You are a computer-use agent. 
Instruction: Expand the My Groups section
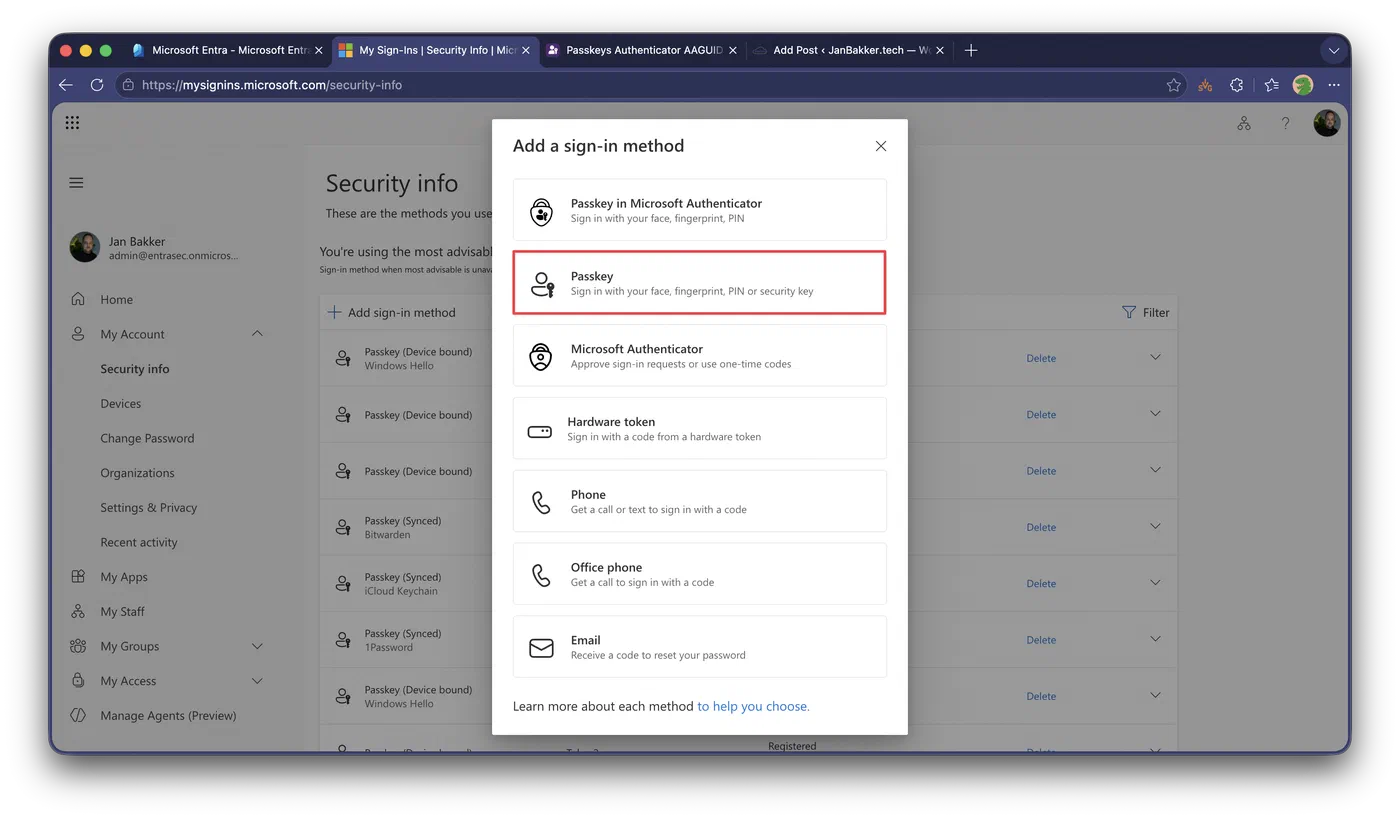pos(257,646)
